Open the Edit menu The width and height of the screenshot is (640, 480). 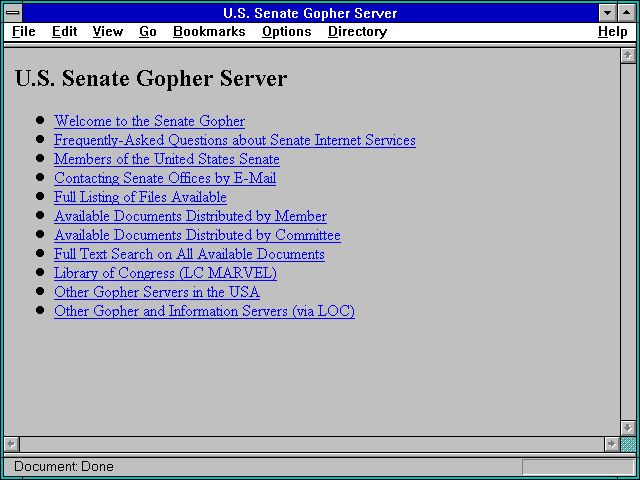pyautogui.click(x=64, y=32)
